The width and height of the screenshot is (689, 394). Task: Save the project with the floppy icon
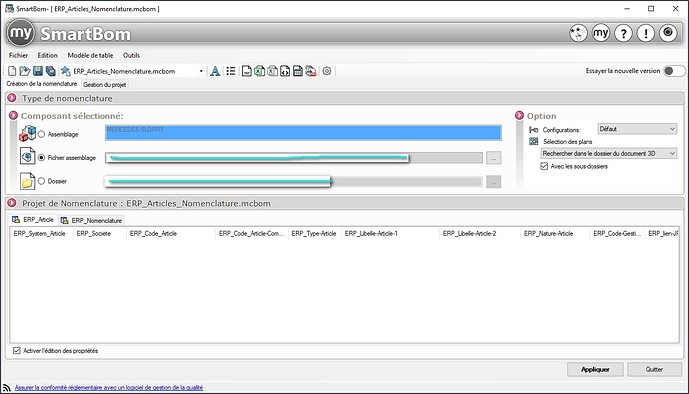tap(38, 71)
